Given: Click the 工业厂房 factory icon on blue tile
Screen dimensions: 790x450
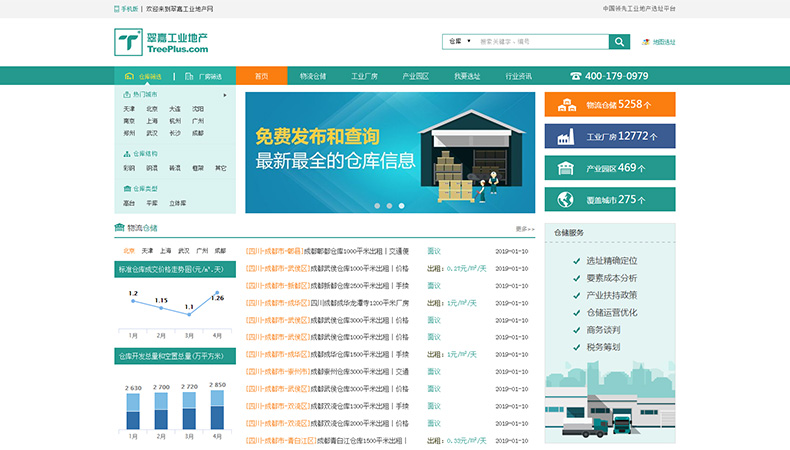Looking at the screenshot, I should pos(566,136).
